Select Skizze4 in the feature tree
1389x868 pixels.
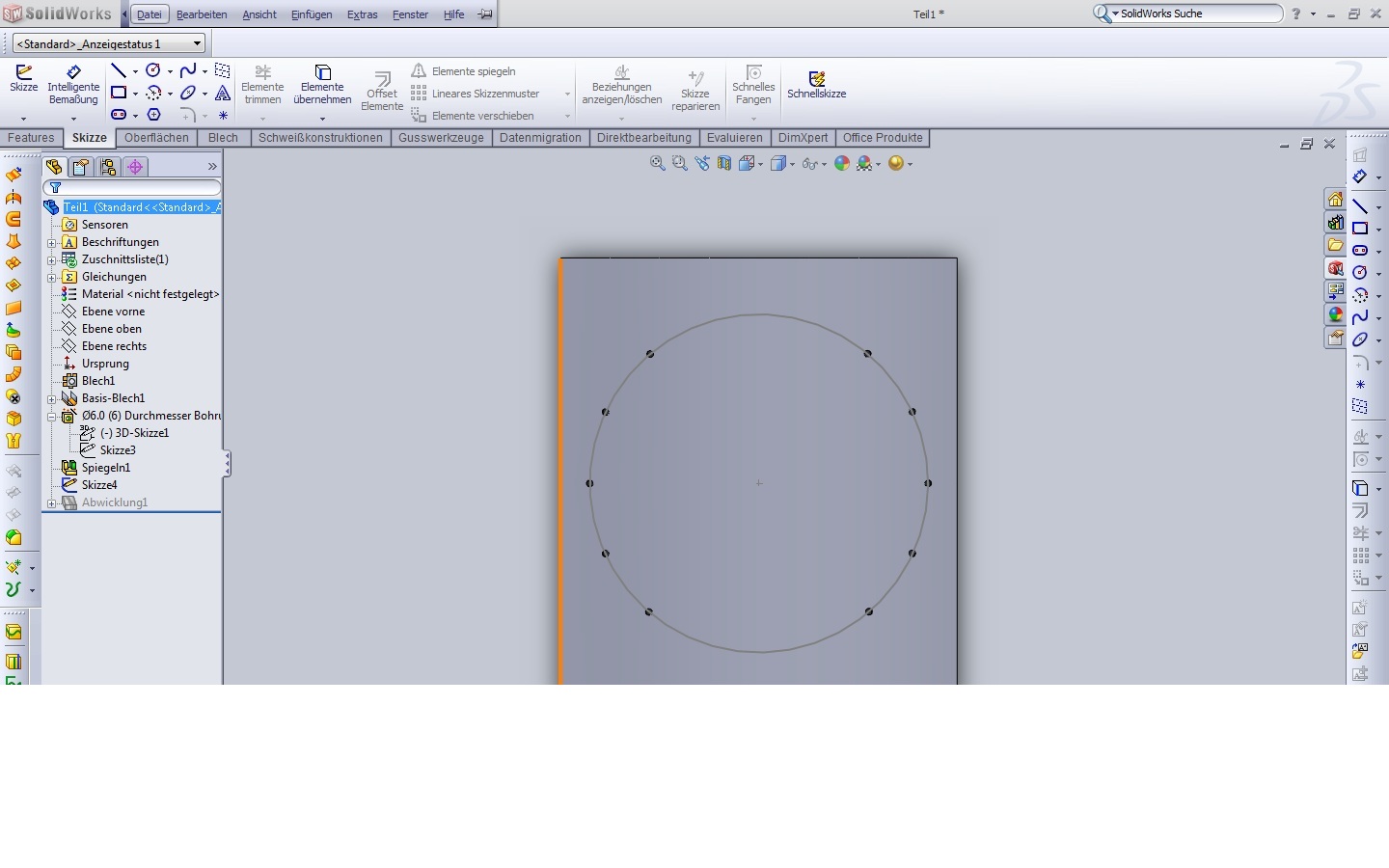pyautogui.click(x=99, y=485)
